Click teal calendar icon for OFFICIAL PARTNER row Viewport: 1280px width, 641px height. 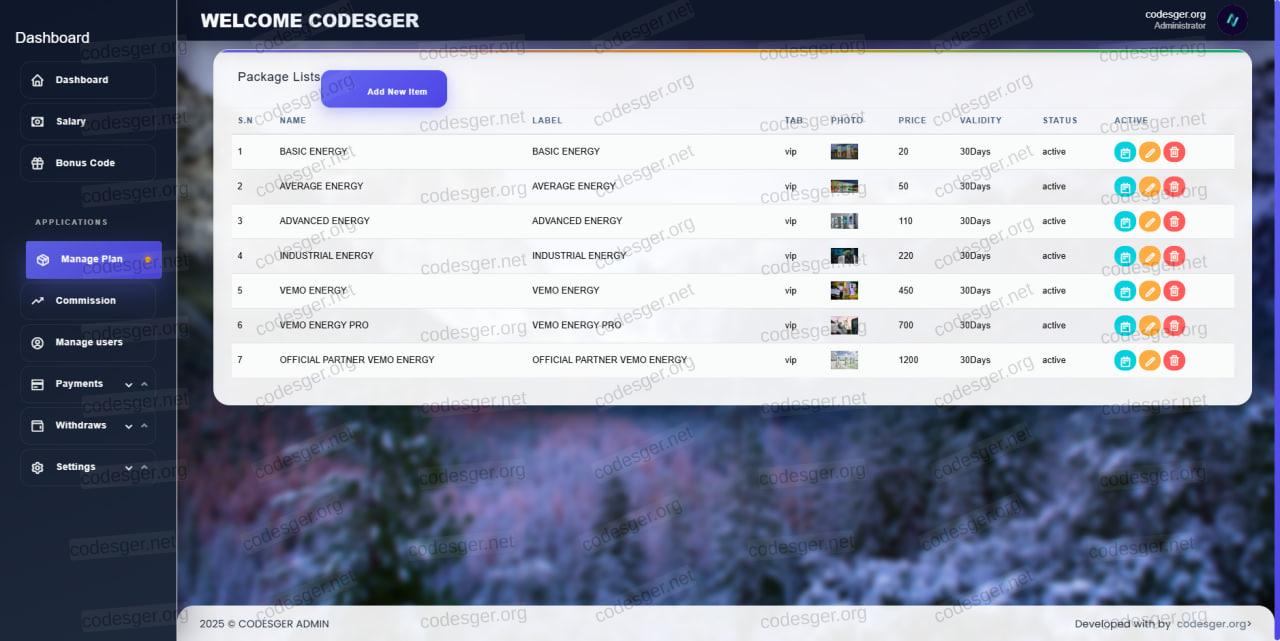click(1125, 360)
